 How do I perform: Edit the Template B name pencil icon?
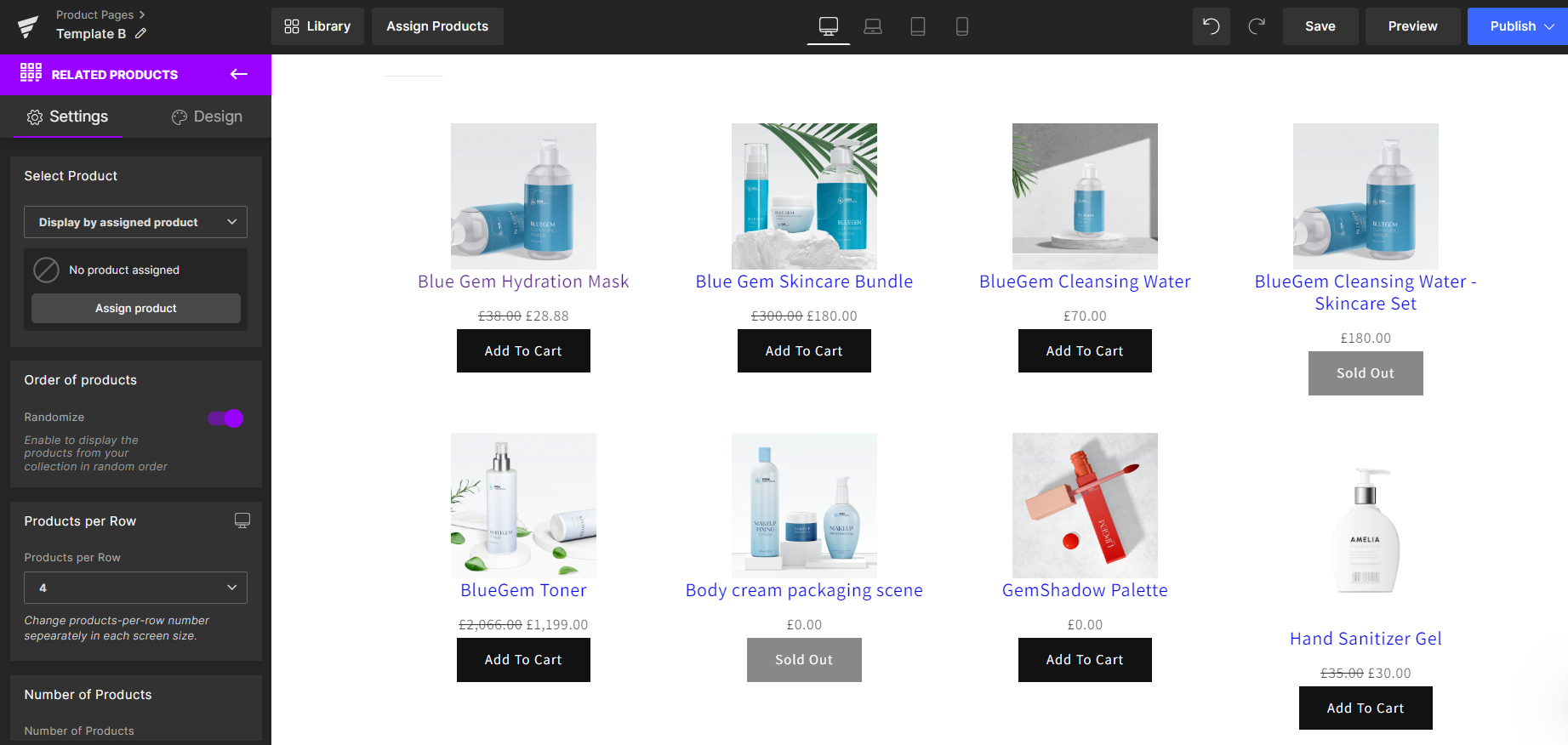tap(141, 34)
